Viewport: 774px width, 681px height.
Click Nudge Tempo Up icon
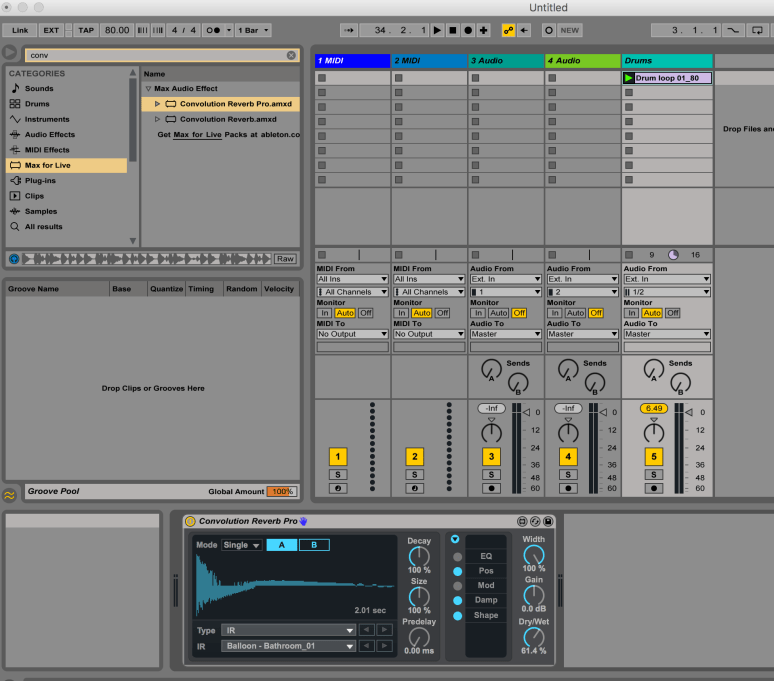[158, 30]
